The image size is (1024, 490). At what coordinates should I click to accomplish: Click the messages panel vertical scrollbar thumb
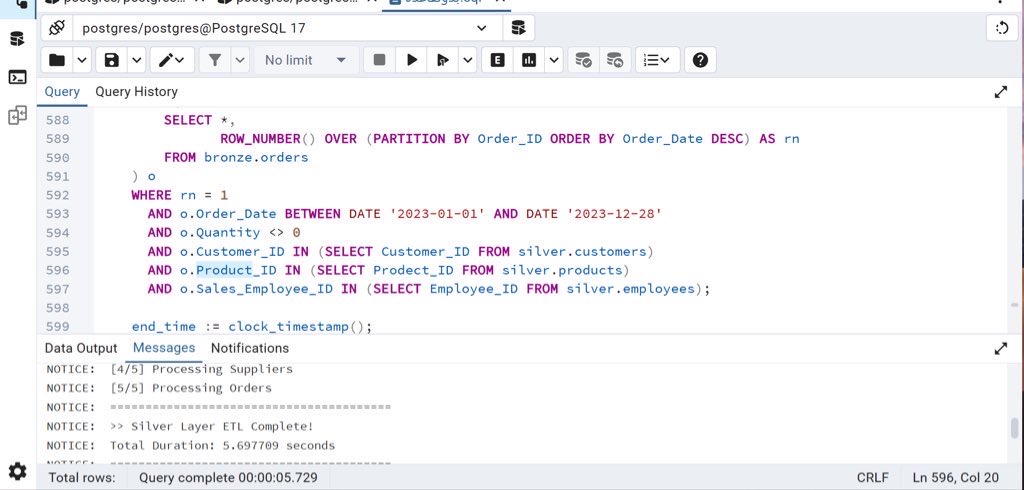(1014, 429)
